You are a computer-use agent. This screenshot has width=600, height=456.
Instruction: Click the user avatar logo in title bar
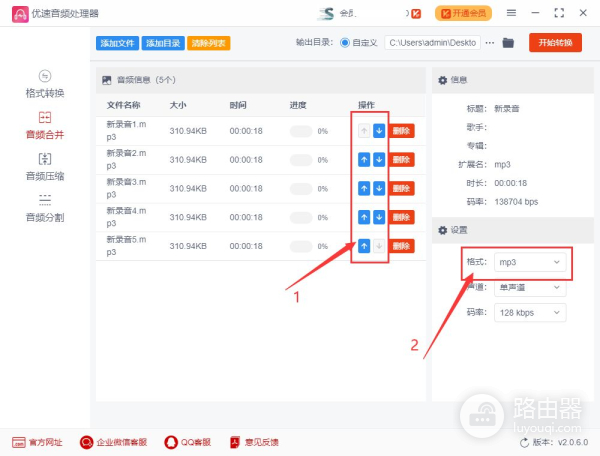coord(326,13)
